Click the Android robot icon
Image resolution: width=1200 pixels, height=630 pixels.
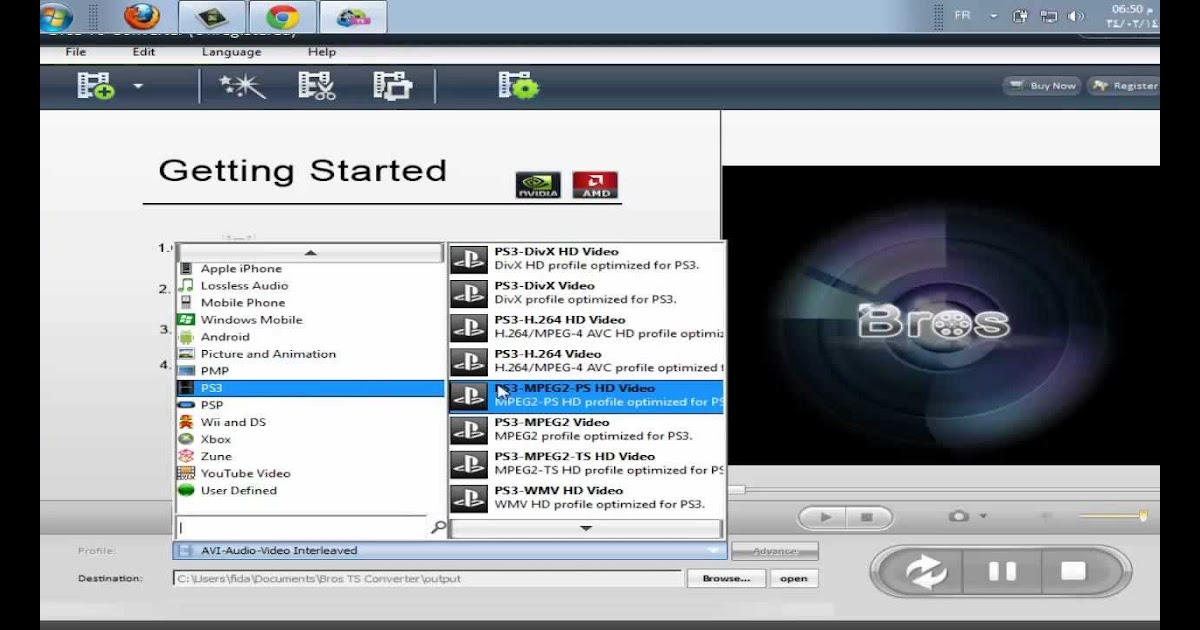pos(185,336)
